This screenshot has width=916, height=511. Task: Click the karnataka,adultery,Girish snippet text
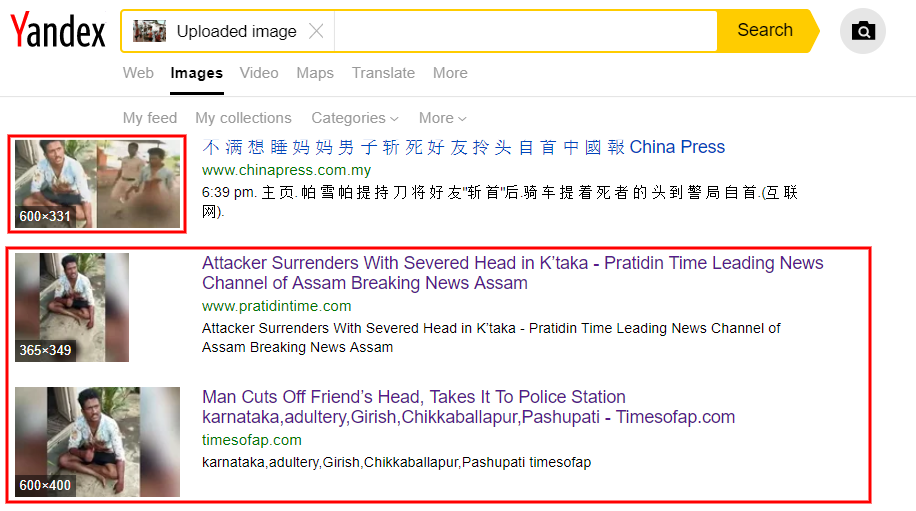click(396, 462)
